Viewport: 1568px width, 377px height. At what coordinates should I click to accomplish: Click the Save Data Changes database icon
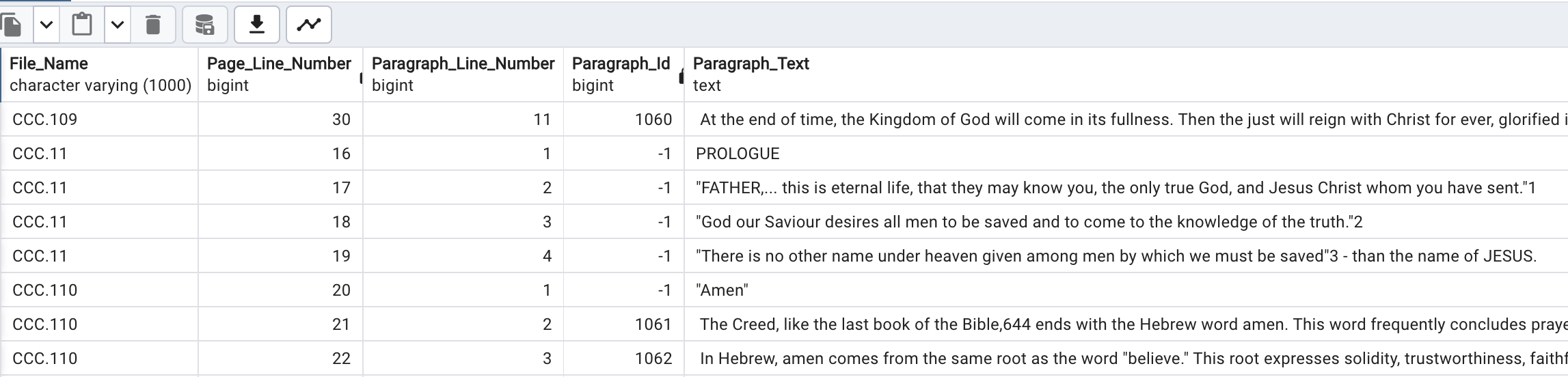pyautogui.click(x=204, y=25)
